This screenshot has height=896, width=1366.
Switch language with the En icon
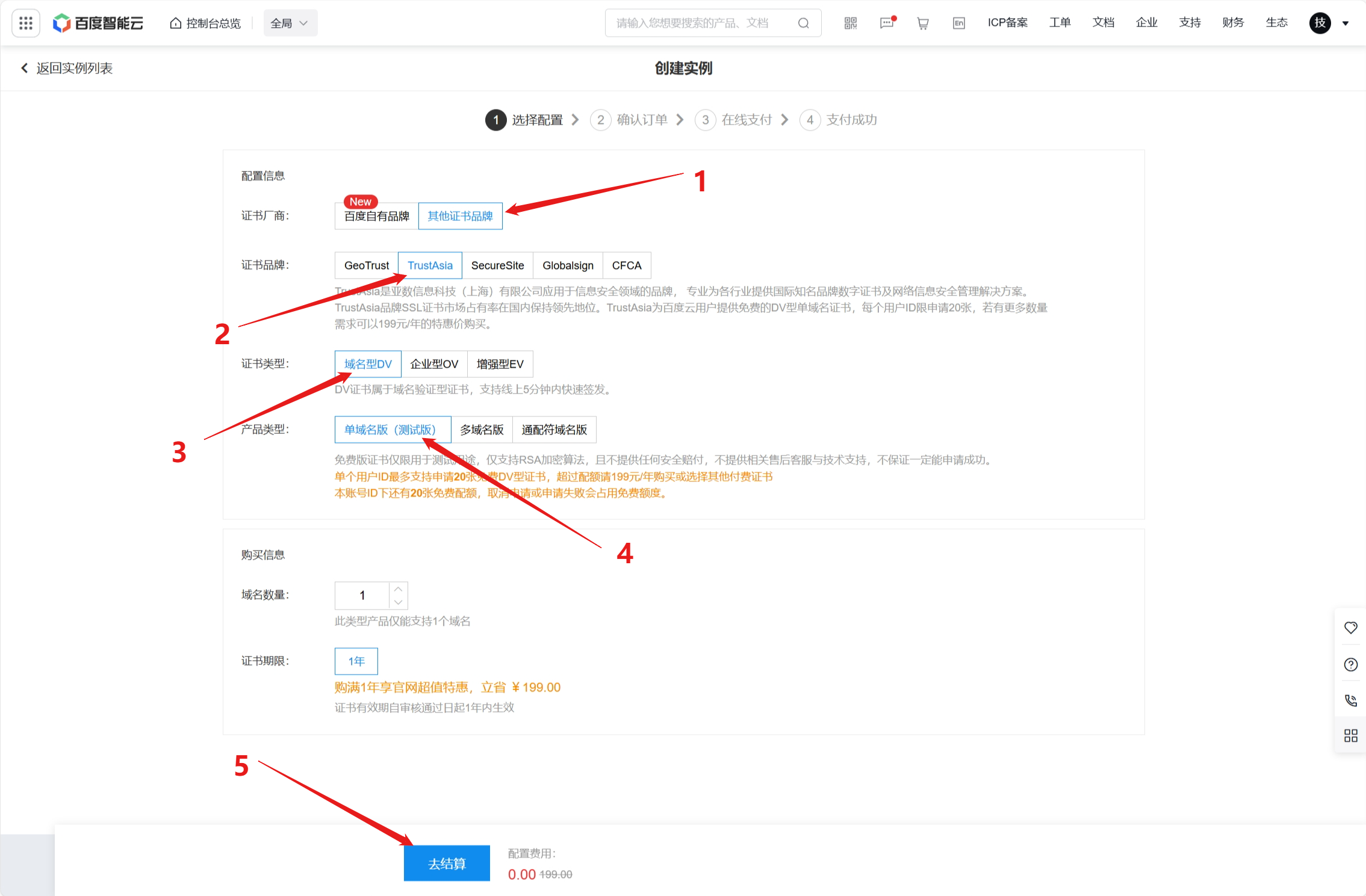click(x=959, y=23)
